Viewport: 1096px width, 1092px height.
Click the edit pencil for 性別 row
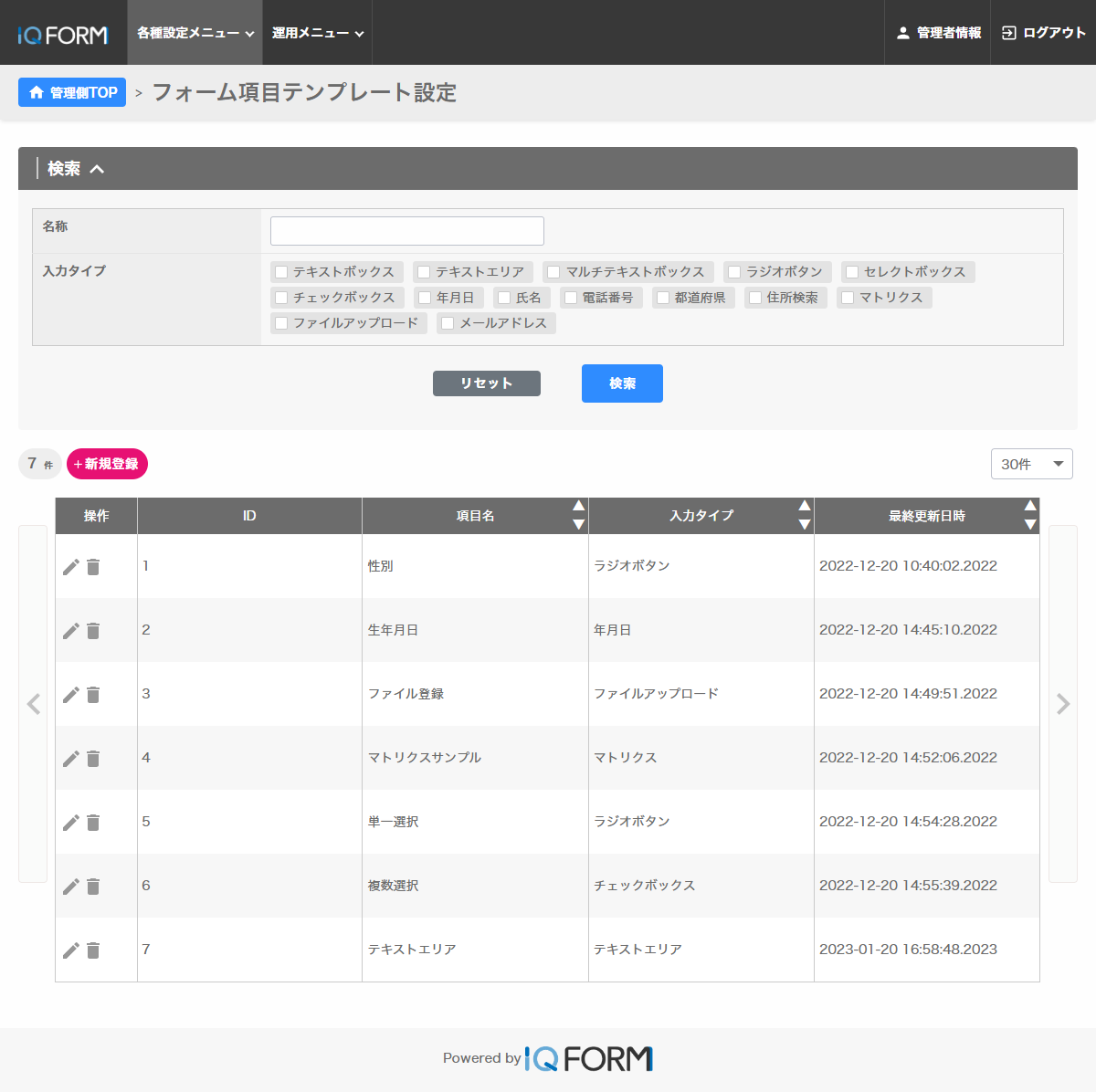[x=70, y=567]
